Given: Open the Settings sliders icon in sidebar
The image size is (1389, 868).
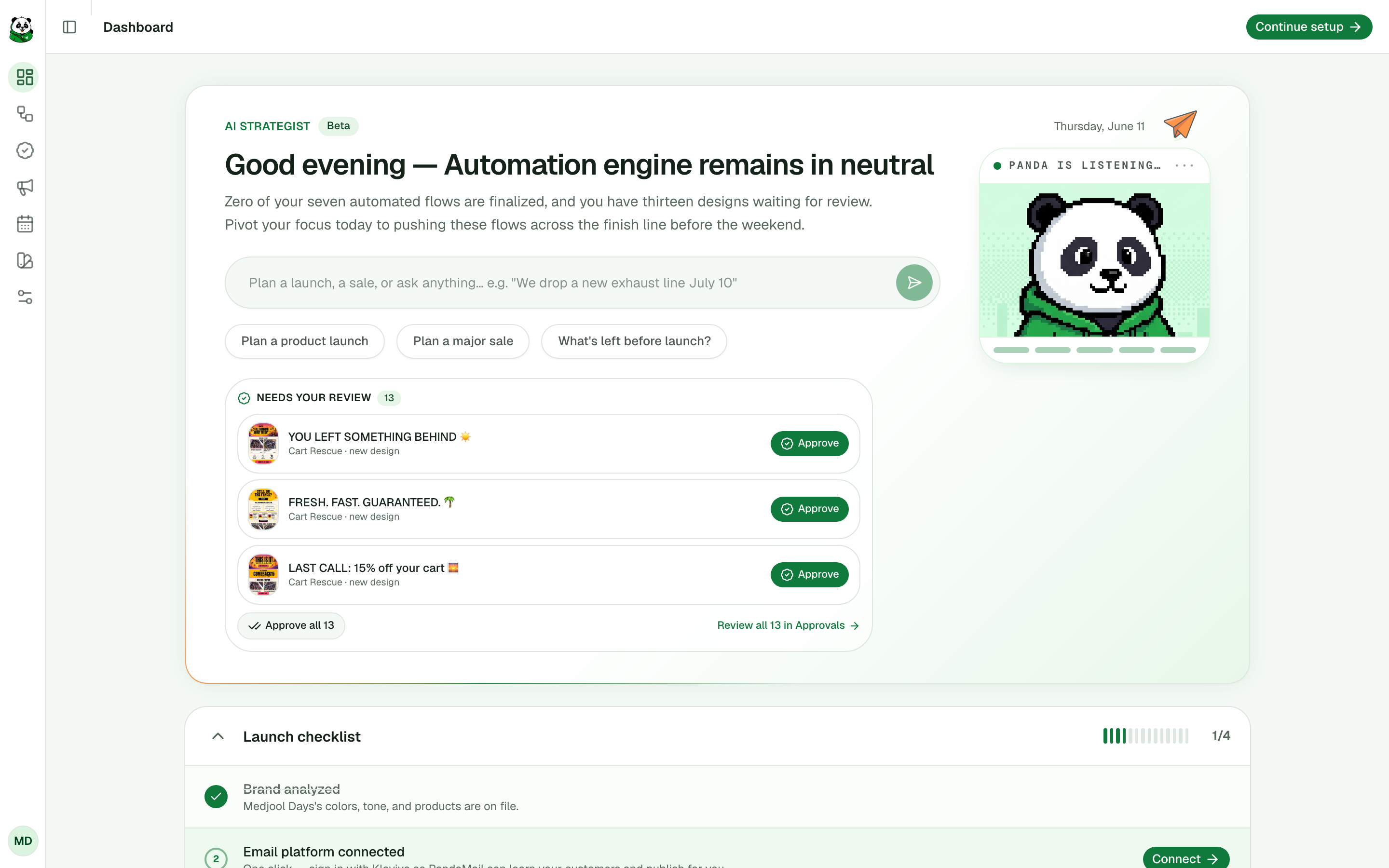Looking at the screenshot, I should 25,298.
